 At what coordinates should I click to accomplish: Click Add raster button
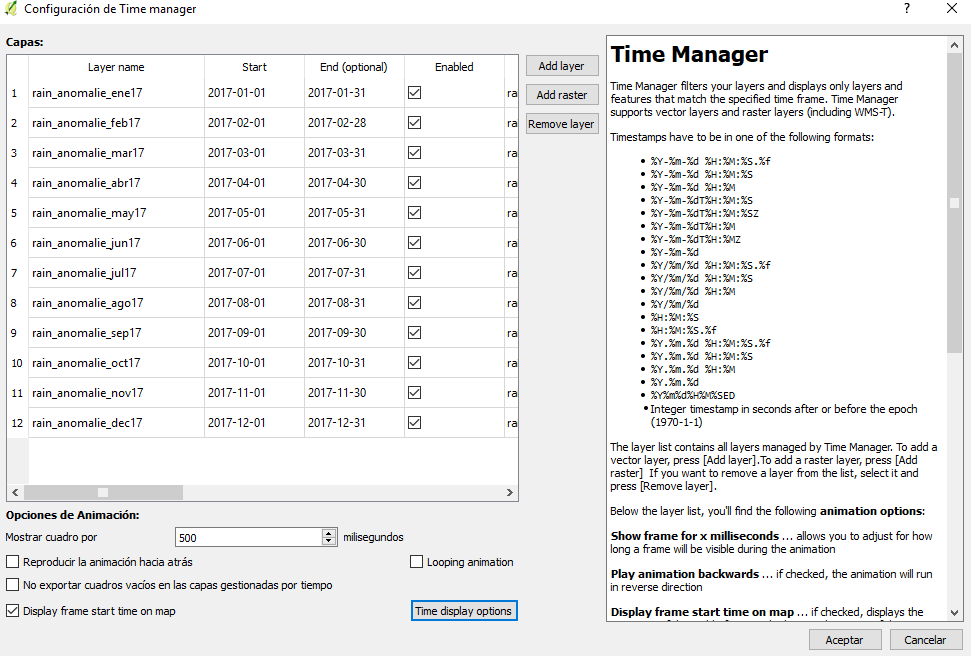pos(562,95)
